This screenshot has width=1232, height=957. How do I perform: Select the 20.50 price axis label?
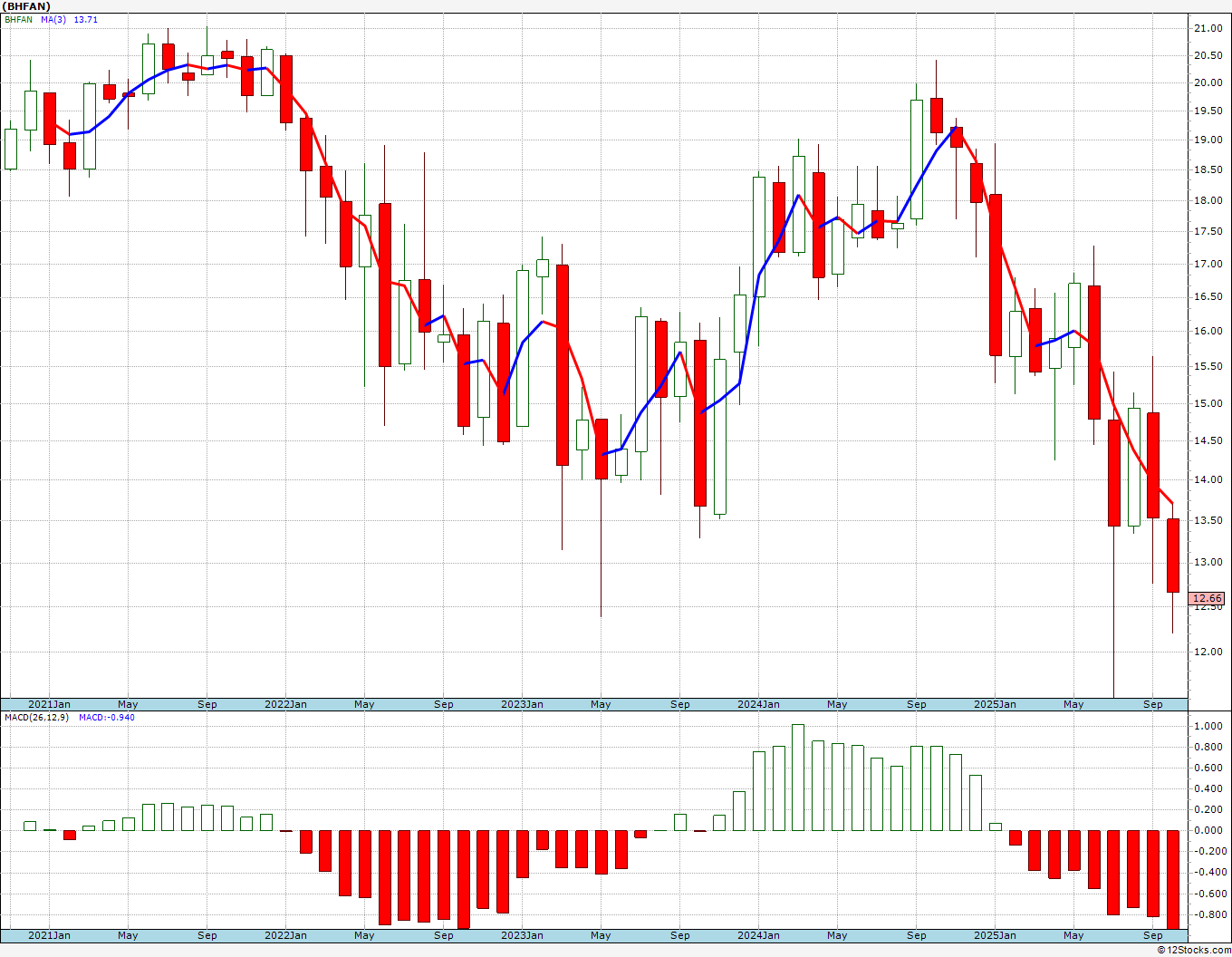click(1208, 56)
